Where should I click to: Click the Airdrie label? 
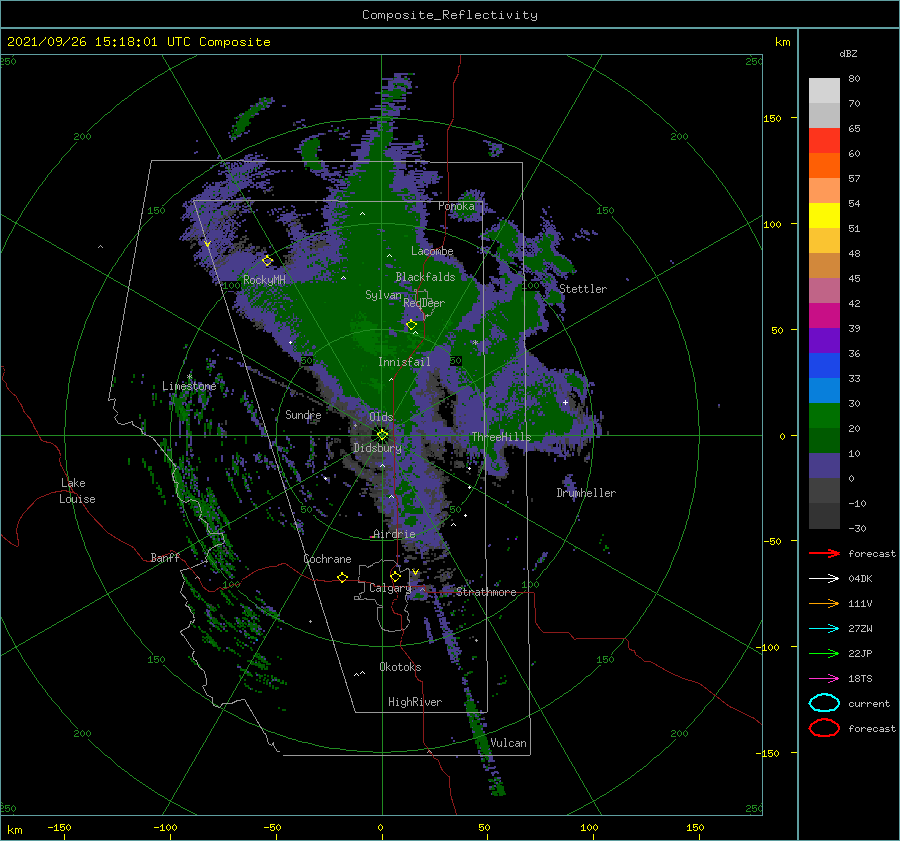coord(394,534)
